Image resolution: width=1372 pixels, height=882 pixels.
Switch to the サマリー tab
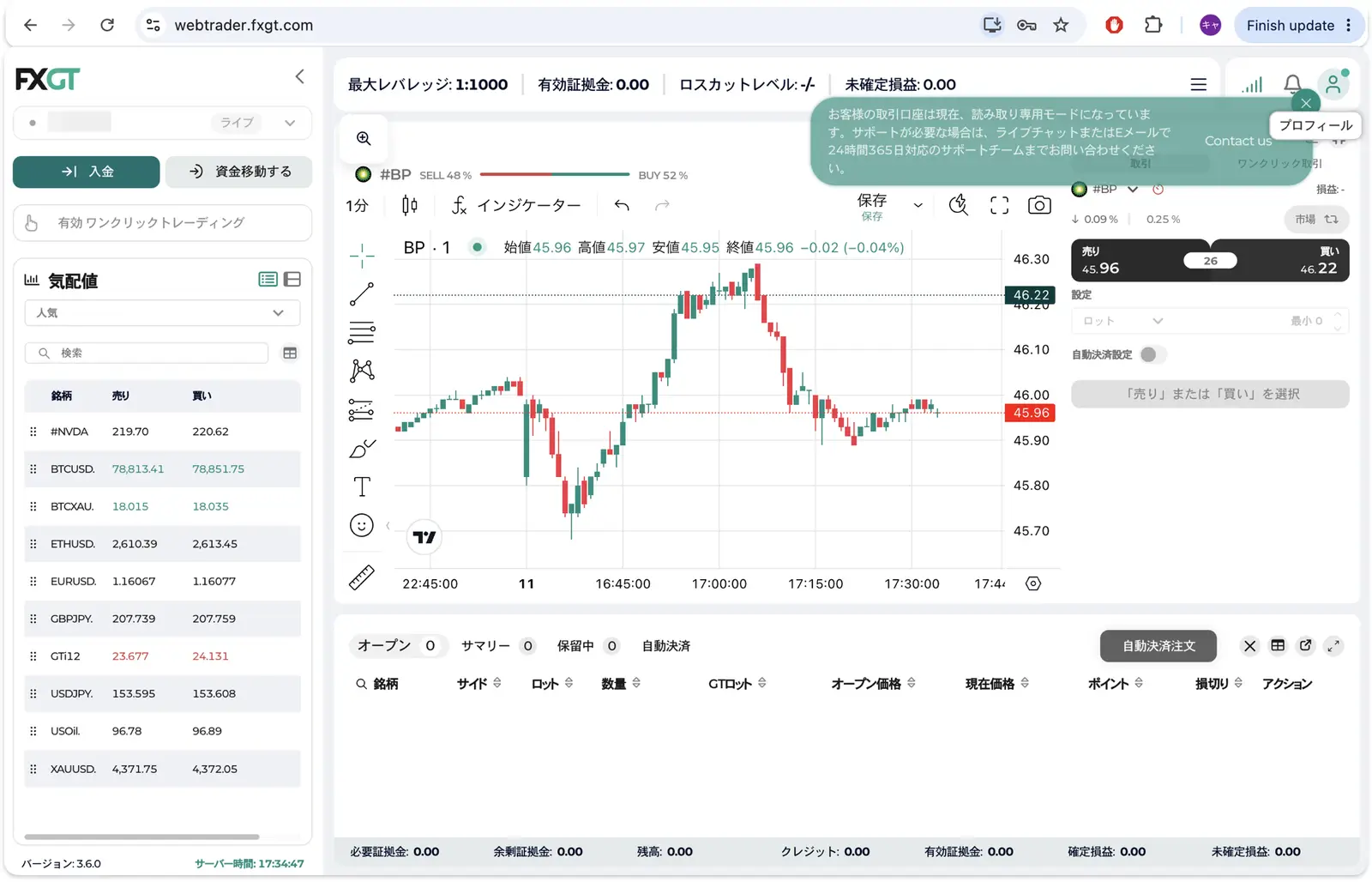(x=497, y=646)
